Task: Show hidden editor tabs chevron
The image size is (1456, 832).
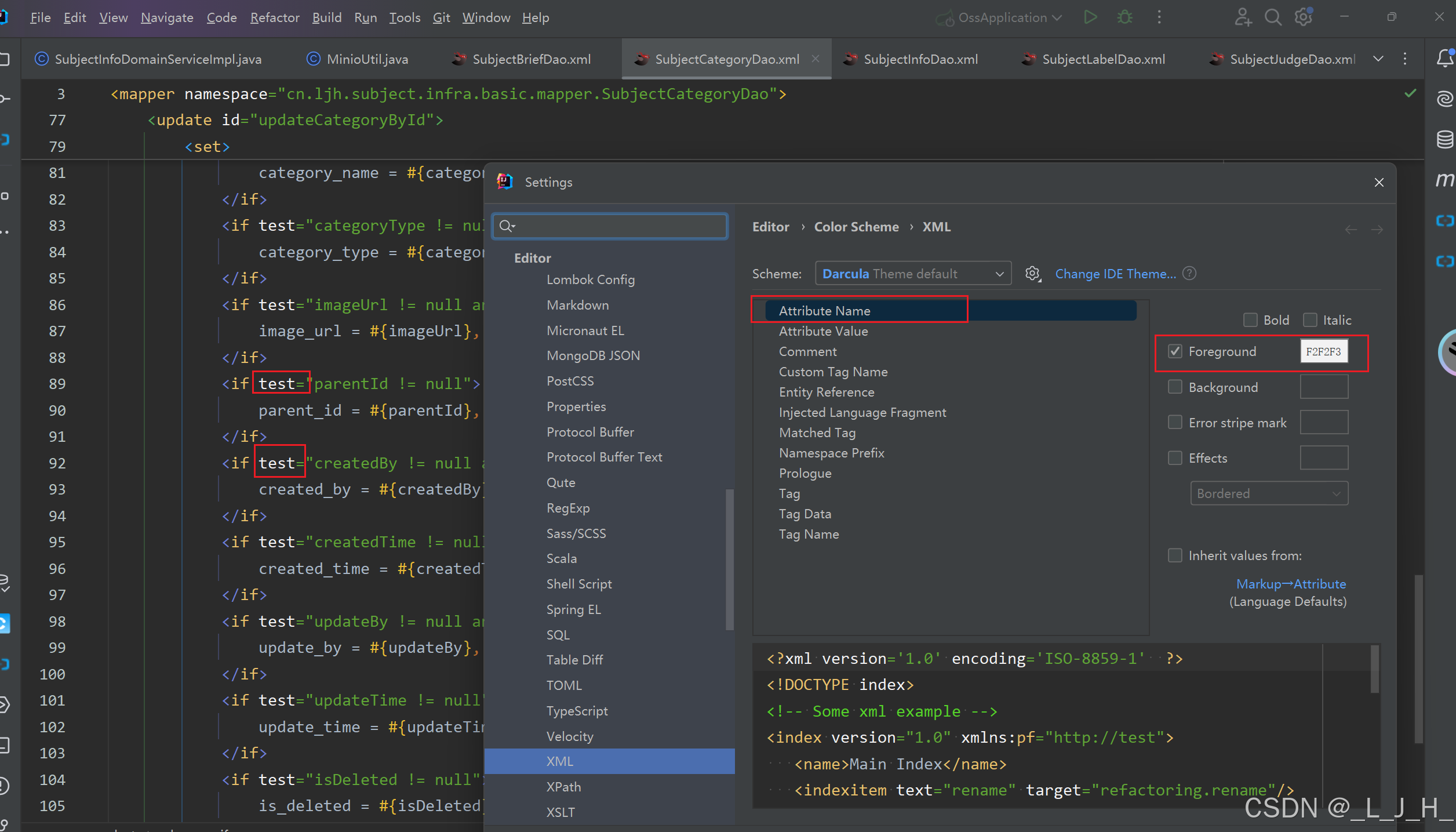Action: pos(1378,59)
